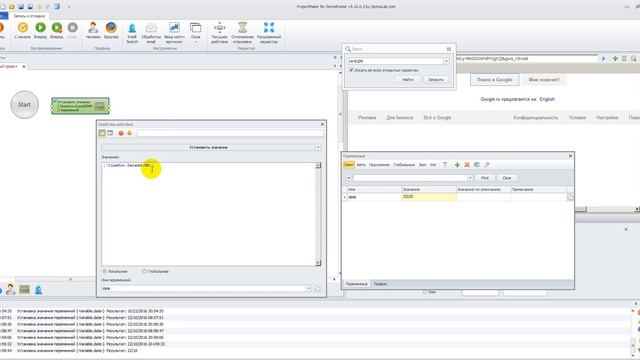Click the first save disk icon
The width and height of the screenshot is (640, 360).
pyautogui.click(x=21, y=7)
